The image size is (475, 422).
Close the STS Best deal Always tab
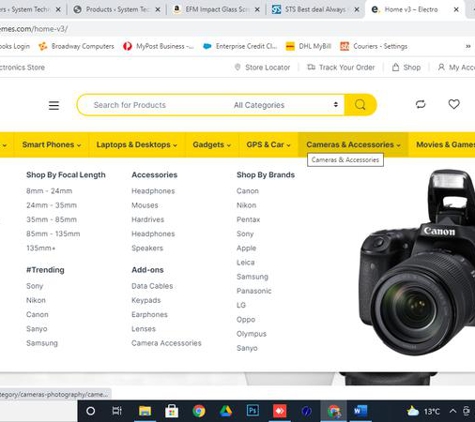[357, 10]
